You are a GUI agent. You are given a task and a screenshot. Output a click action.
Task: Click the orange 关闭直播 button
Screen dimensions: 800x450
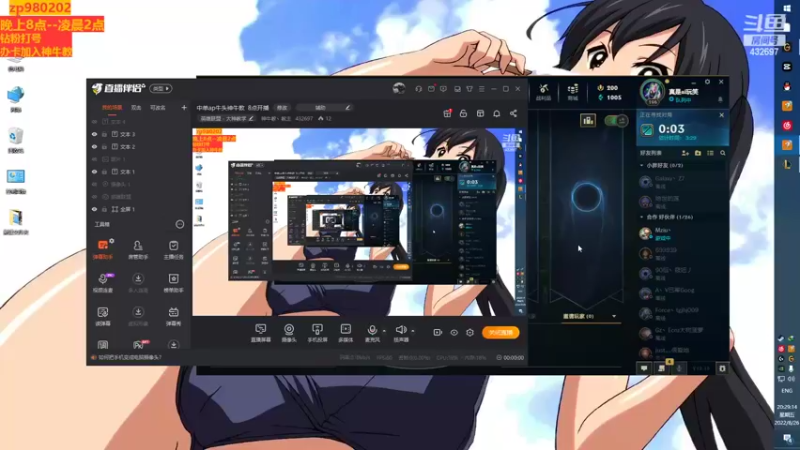tap(501, 333)
